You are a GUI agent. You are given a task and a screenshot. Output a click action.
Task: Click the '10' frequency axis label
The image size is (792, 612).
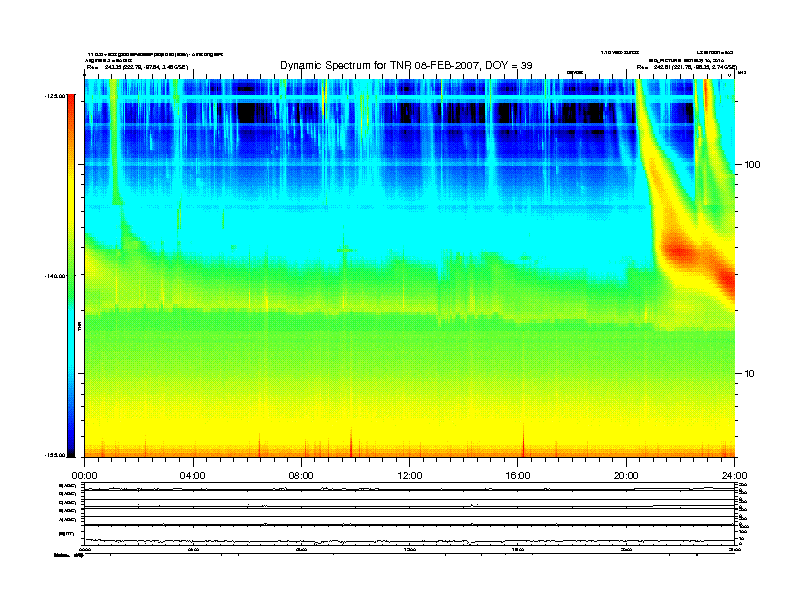[x=750, y=374]
